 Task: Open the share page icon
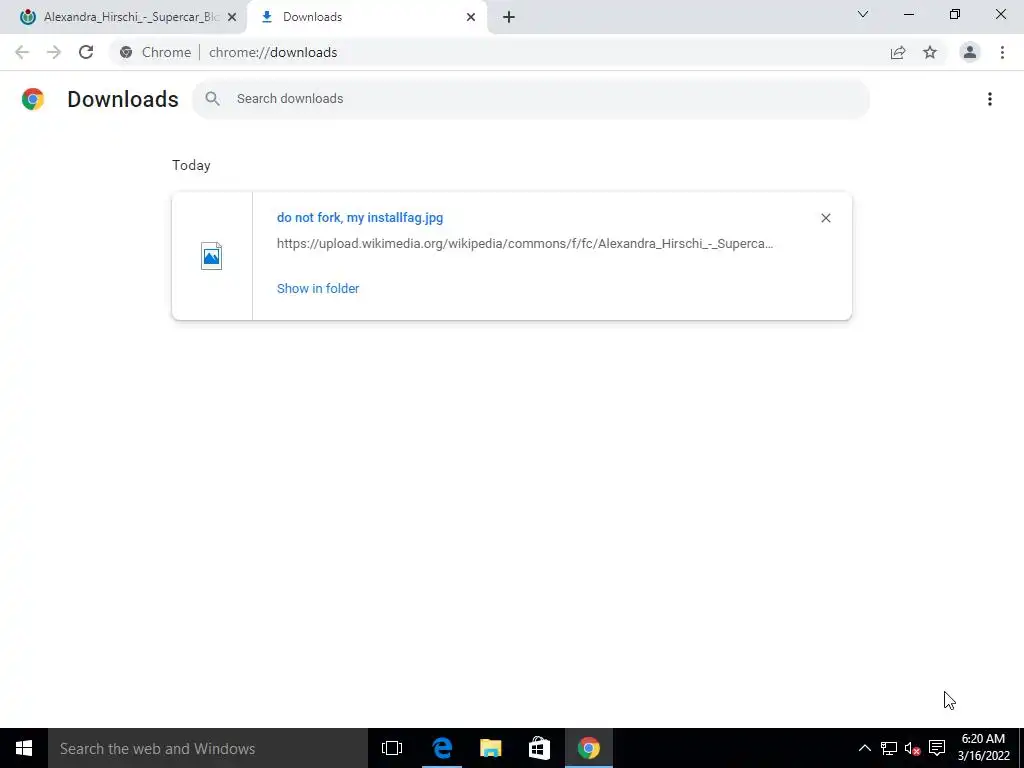(898, 52)
